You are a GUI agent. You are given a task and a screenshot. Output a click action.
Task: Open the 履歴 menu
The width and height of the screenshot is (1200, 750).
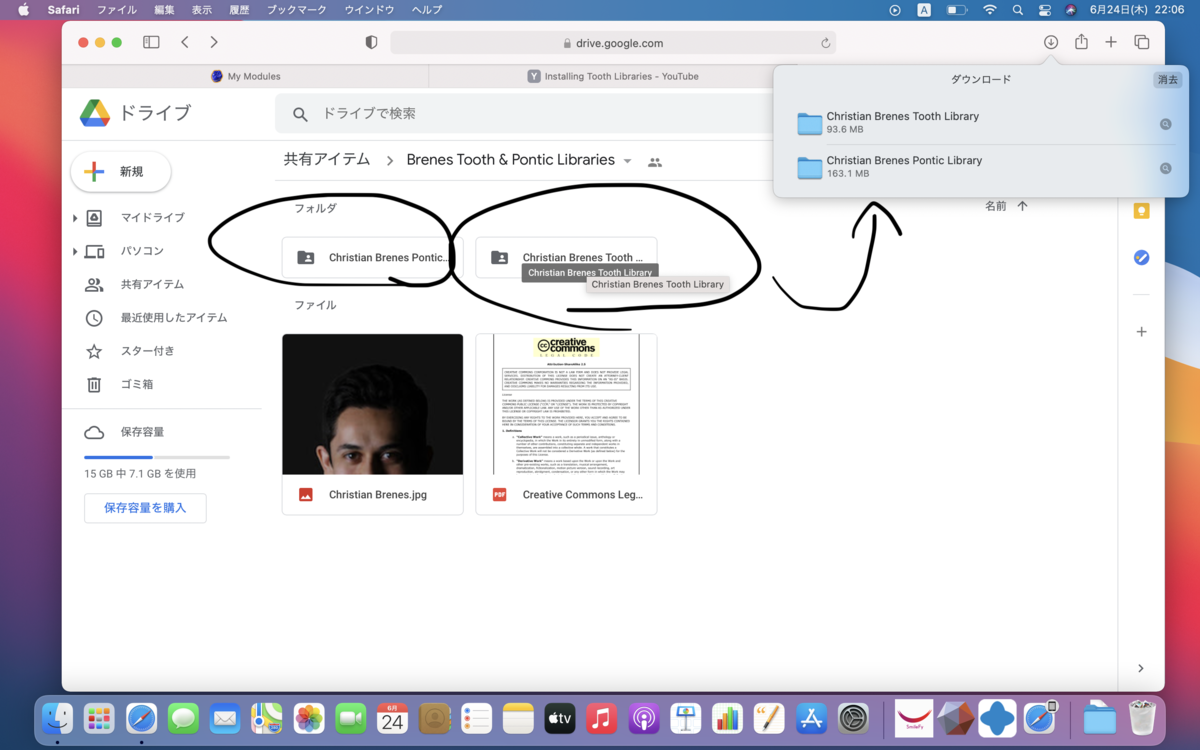(x=239, y=10)
